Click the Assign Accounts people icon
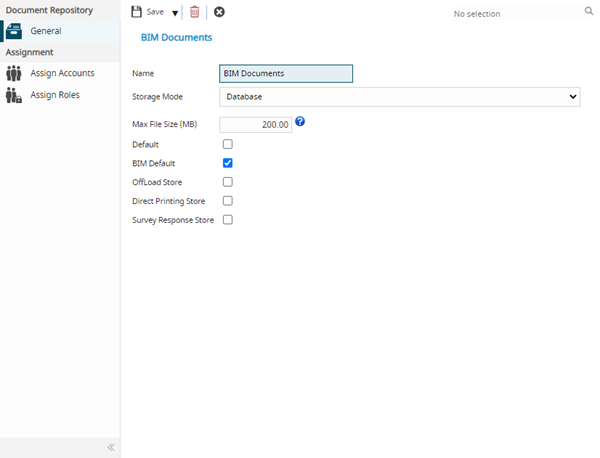Viewport: 600px width, 458px height. tap(14, 73)
